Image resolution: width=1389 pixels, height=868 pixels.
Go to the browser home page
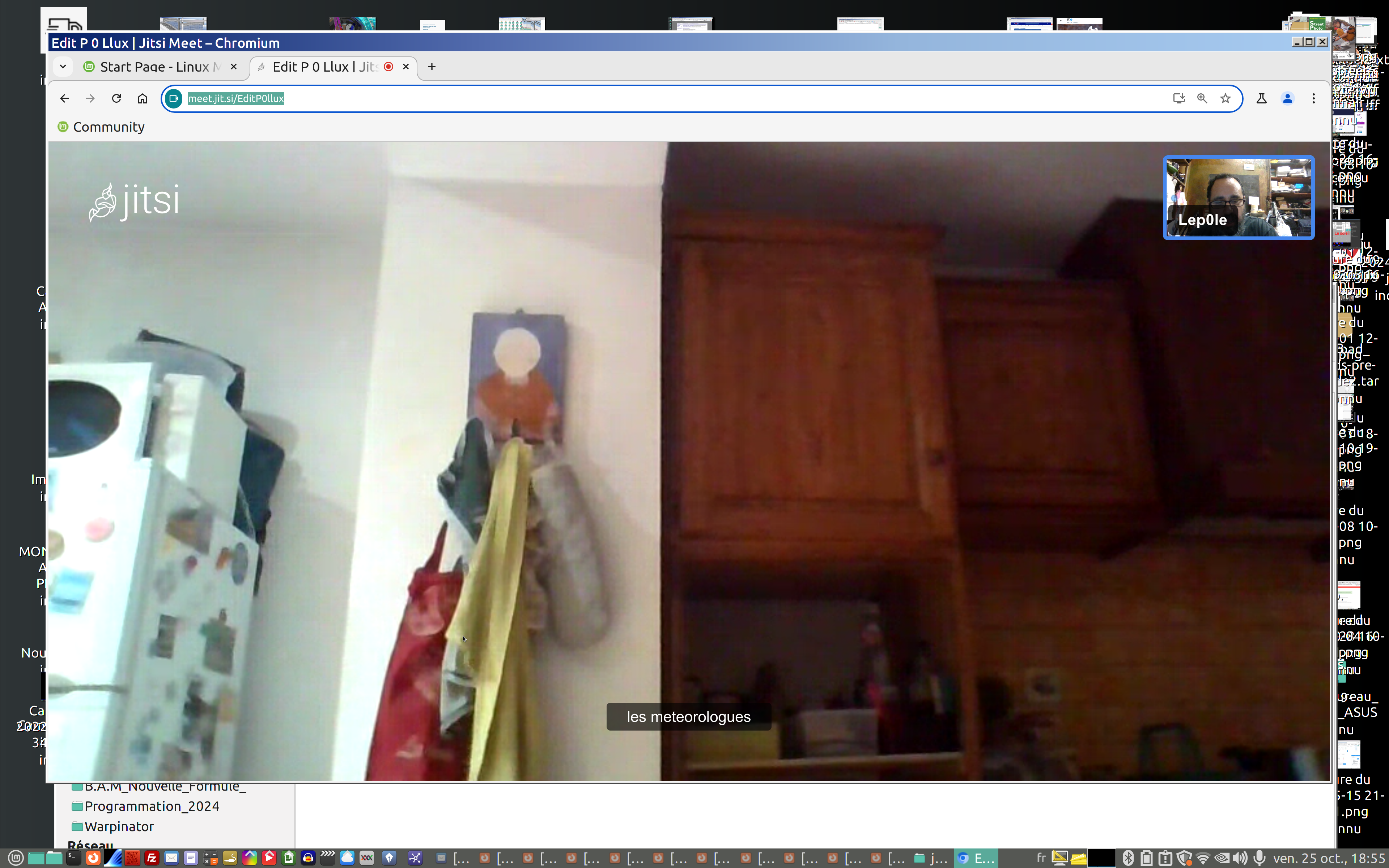coord(143,99)
